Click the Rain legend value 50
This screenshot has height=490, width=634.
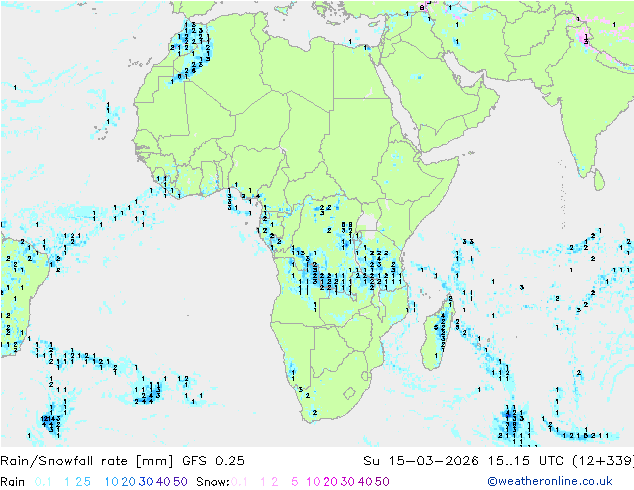[x=180, y=482]
